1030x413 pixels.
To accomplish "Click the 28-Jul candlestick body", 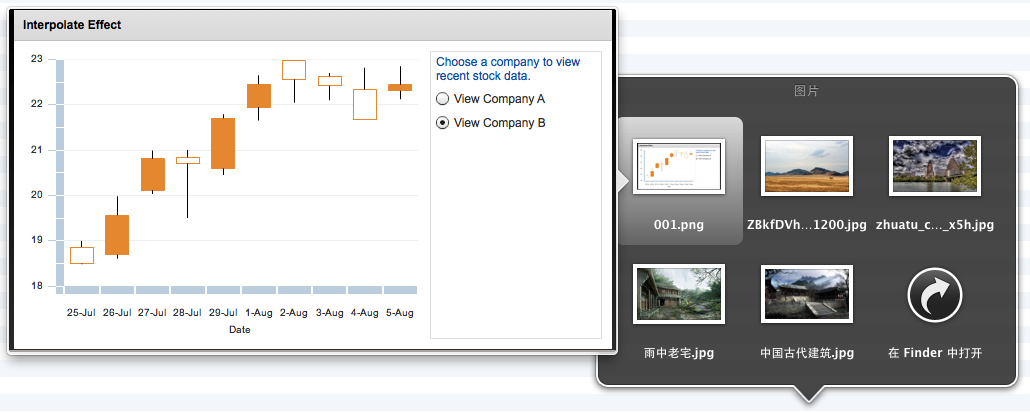I will (x=188, y=160).
